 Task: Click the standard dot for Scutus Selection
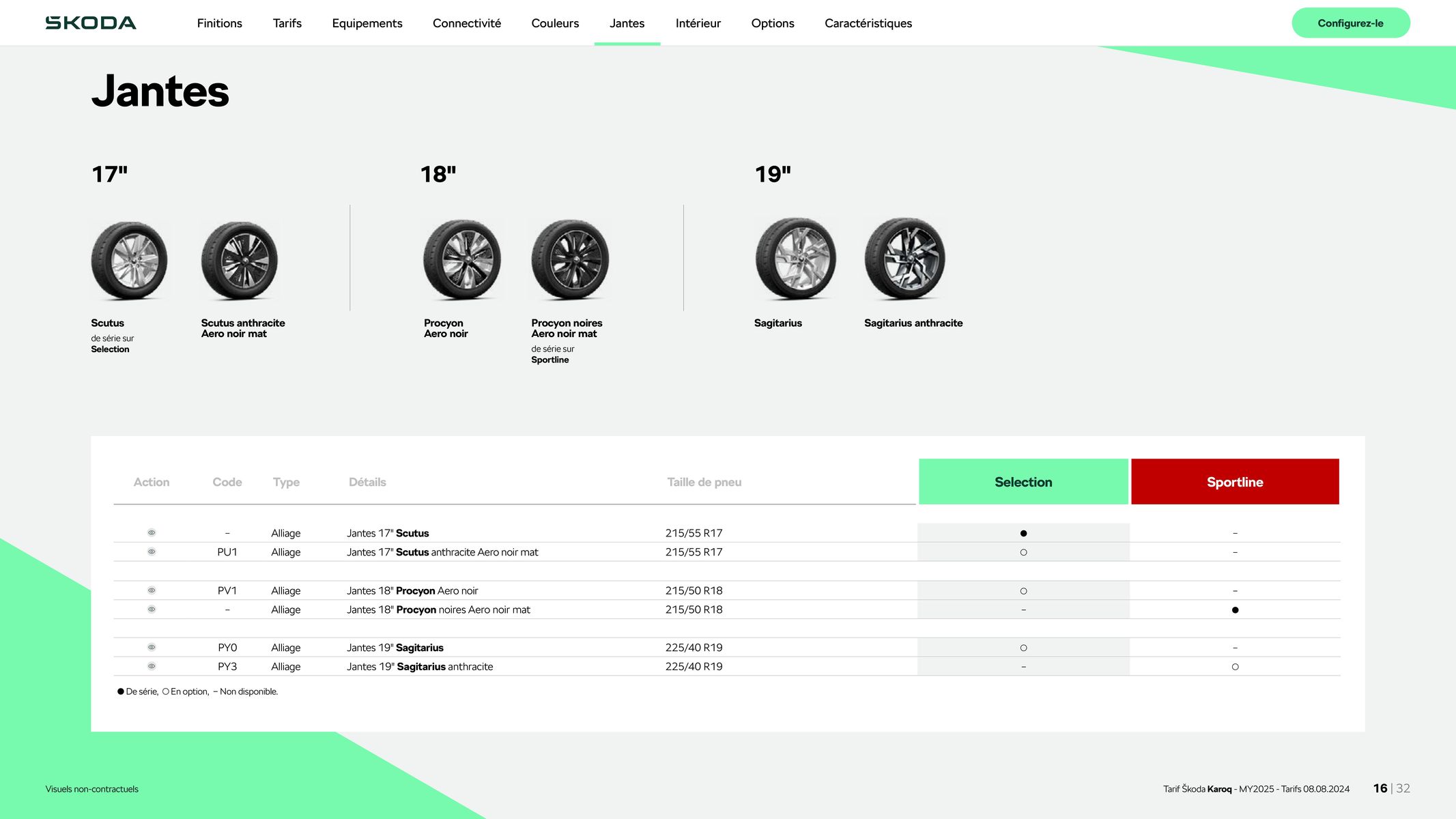[1023, 533]
